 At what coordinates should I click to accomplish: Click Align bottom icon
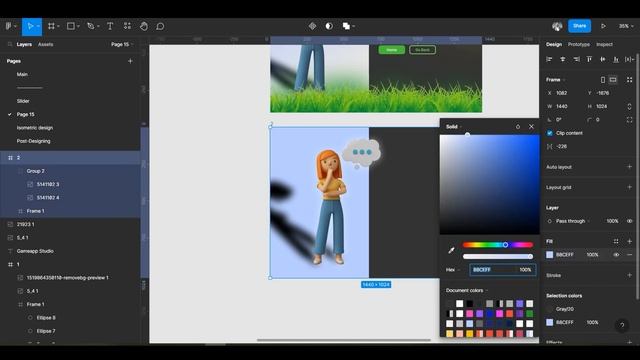coord(616,60)
